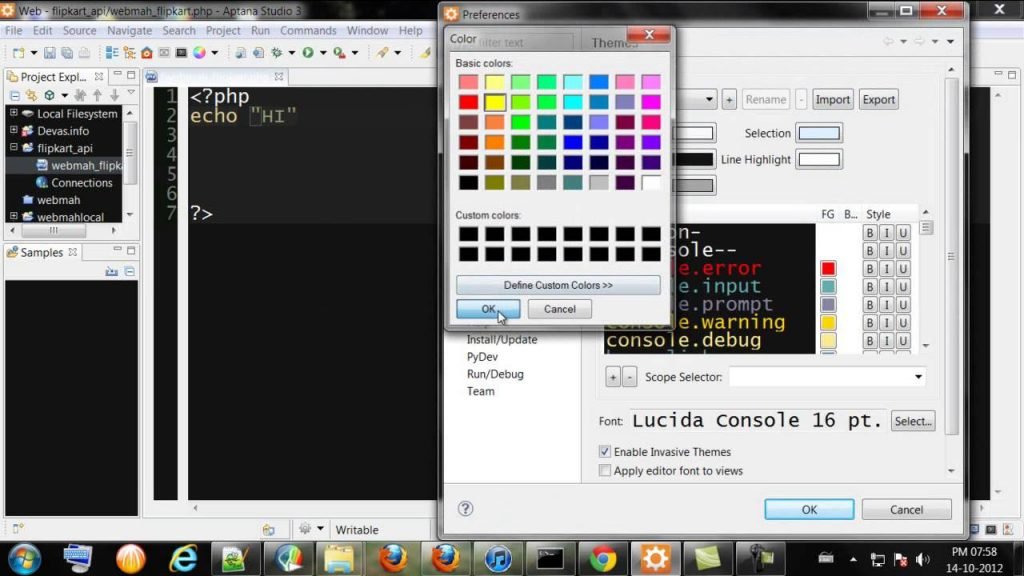The width and height of the screenshot is (1024, 576).
Task: Cancel the Color dialog
Action: tap(560, 309)
